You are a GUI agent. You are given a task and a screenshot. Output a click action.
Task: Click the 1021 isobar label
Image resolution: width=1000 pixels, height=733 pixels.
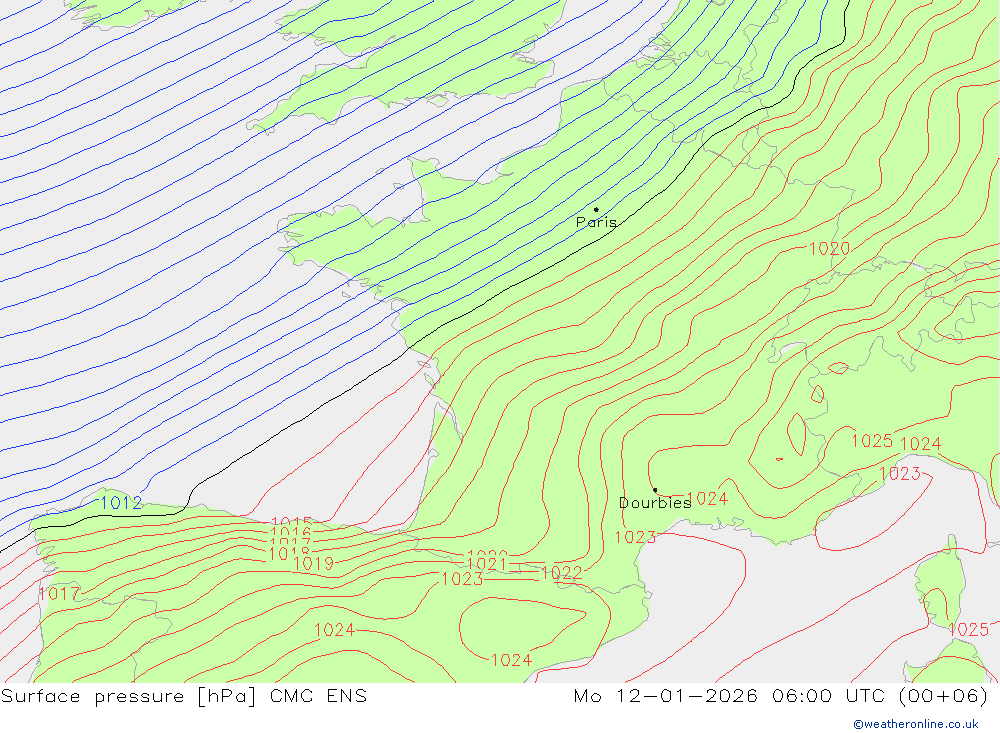pos(487,564)
